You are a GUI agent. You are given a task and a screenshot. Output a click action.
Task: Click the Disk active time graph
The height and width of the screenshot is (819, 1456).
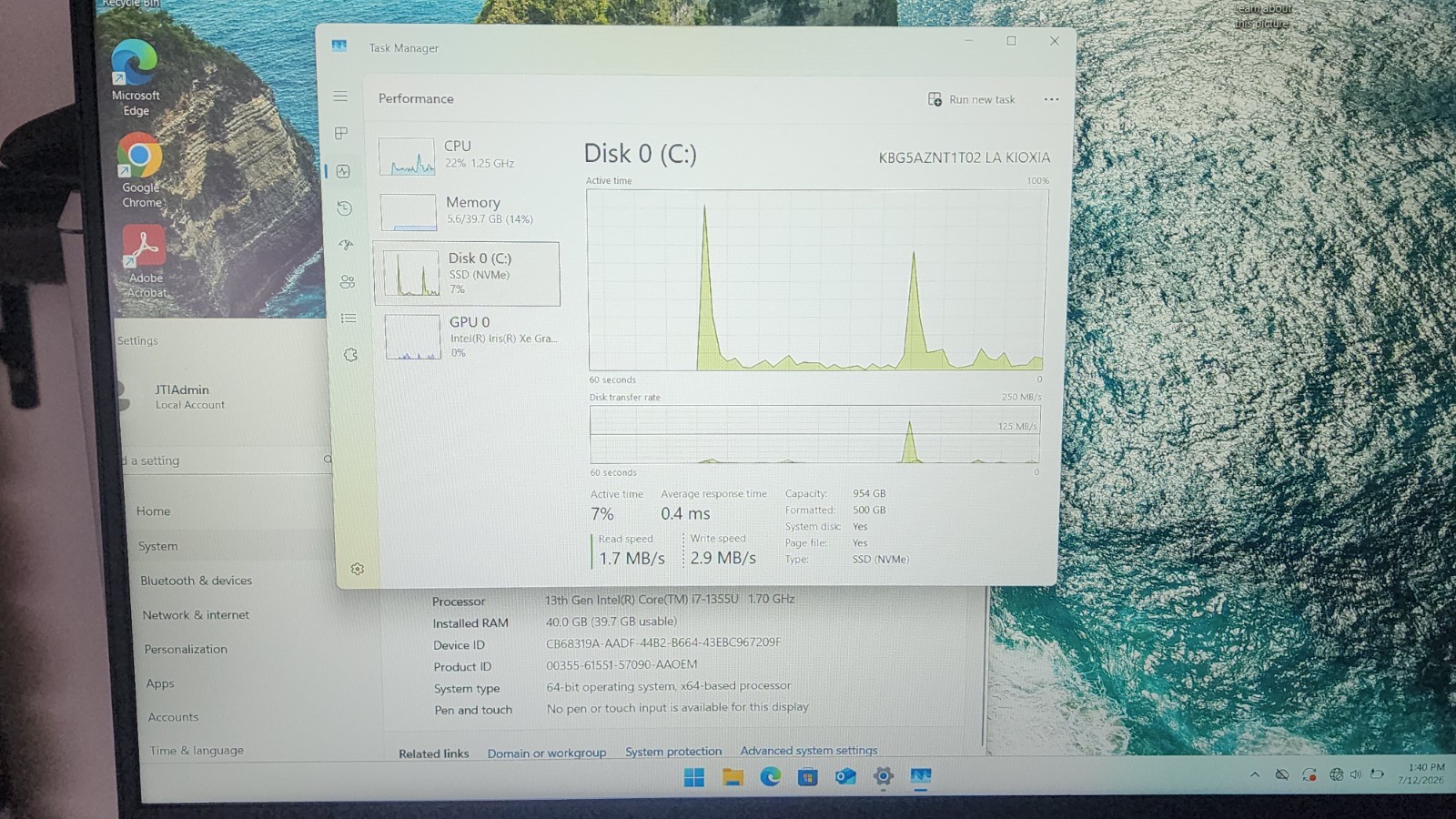(x=816, y=280)
